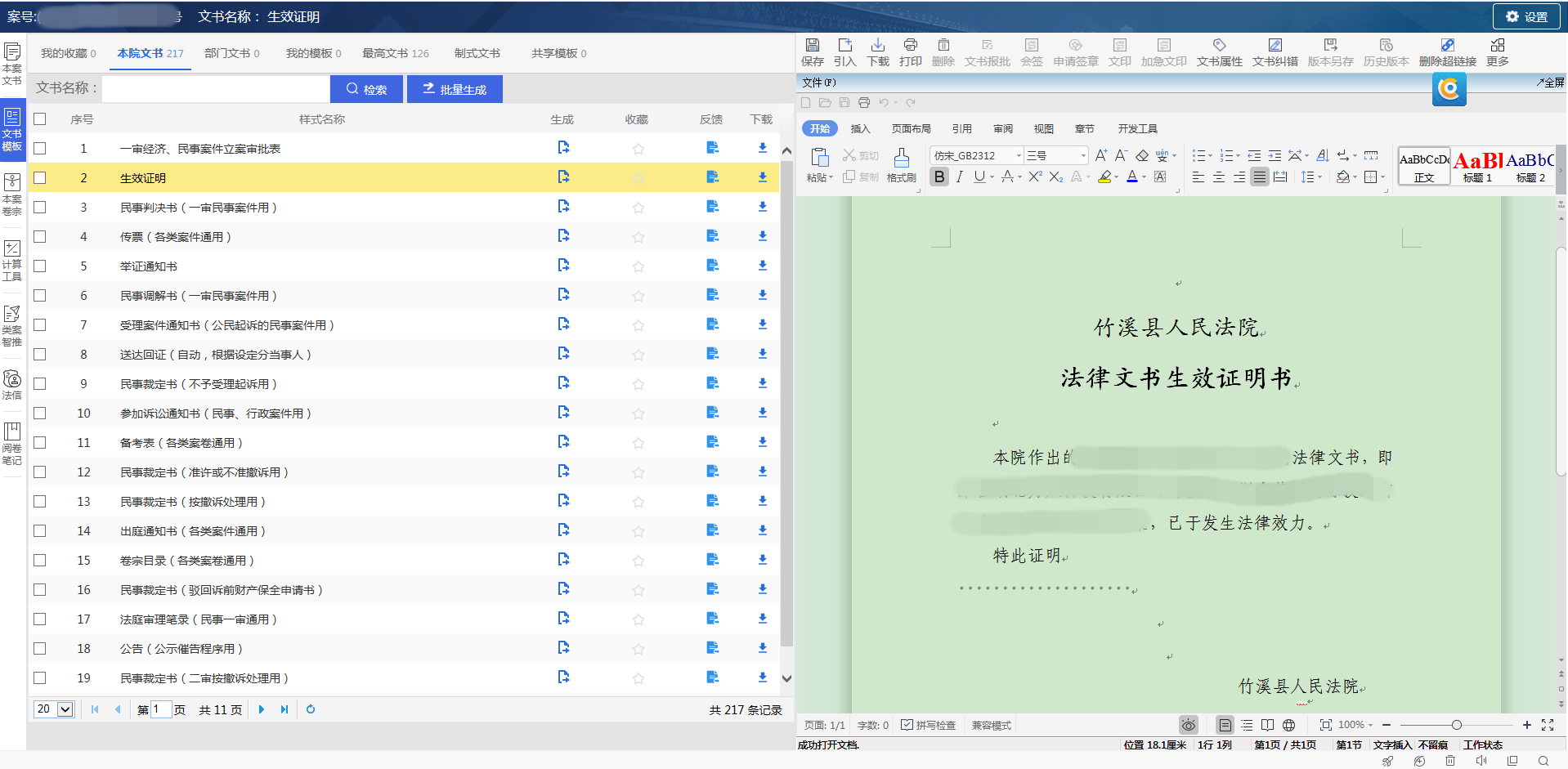
Task: Open the 更多 more options icon
Action: (1497, 51)
